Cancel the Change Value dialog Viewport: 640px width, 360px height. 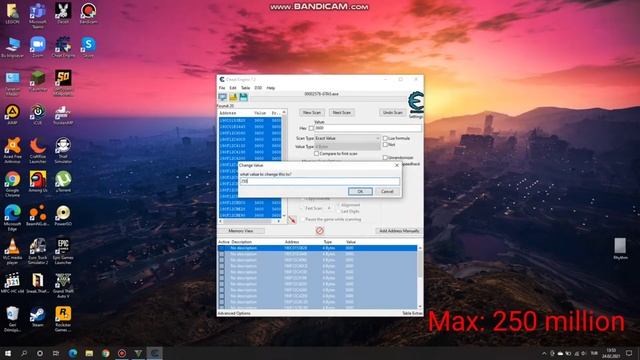[387, 191]
